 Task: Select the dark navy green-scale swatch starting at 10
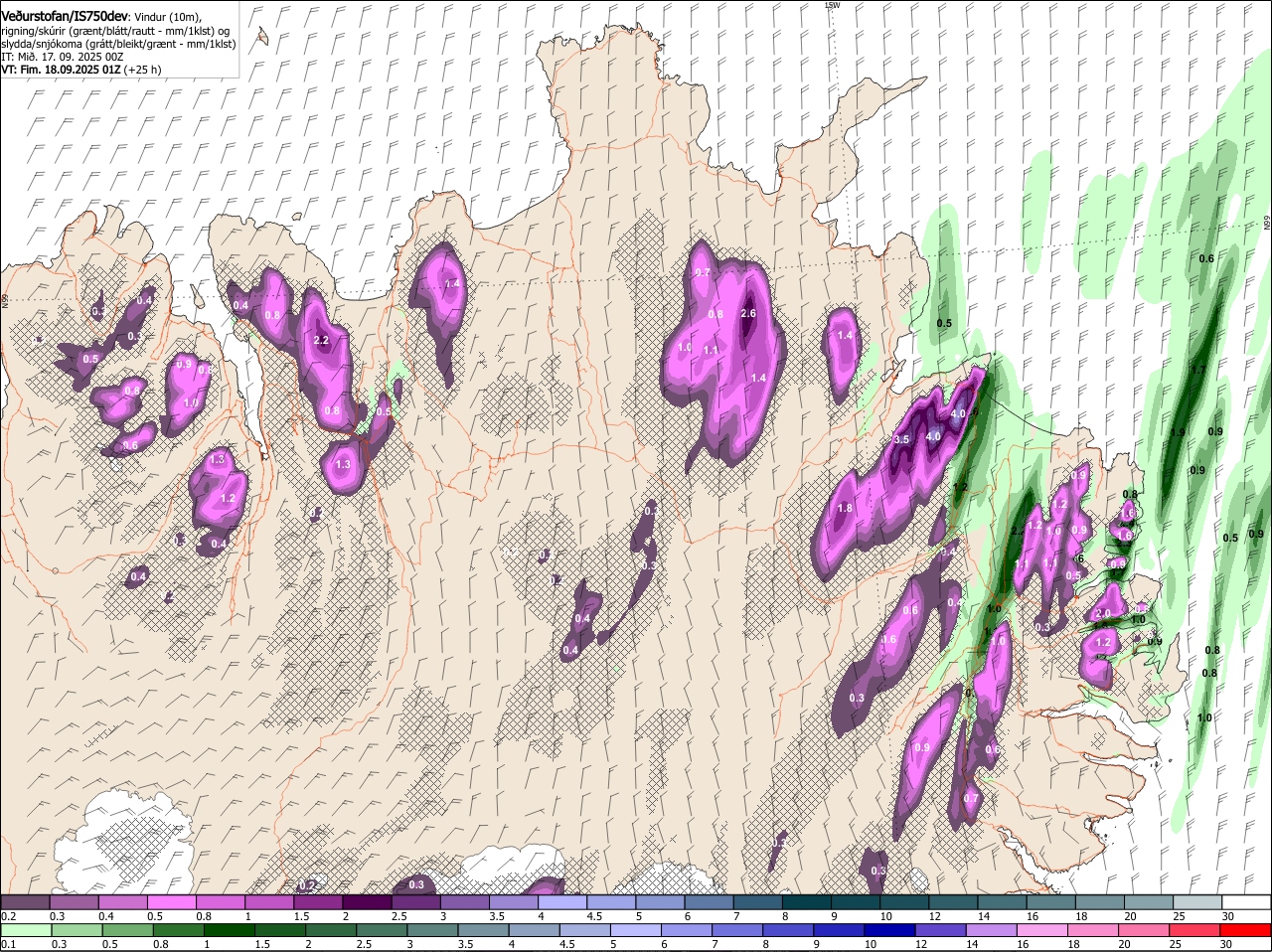coord(889,930)
